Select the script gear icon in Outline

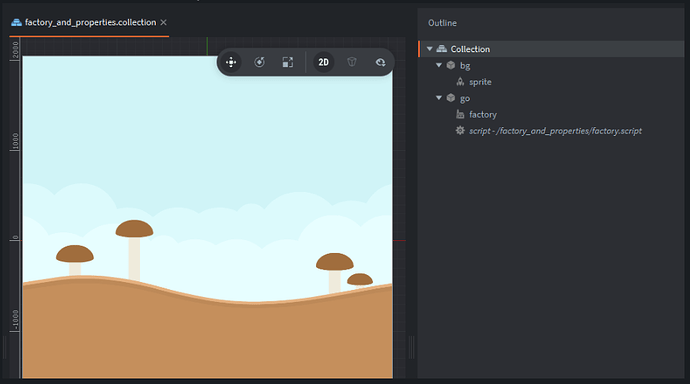[460, 130]
